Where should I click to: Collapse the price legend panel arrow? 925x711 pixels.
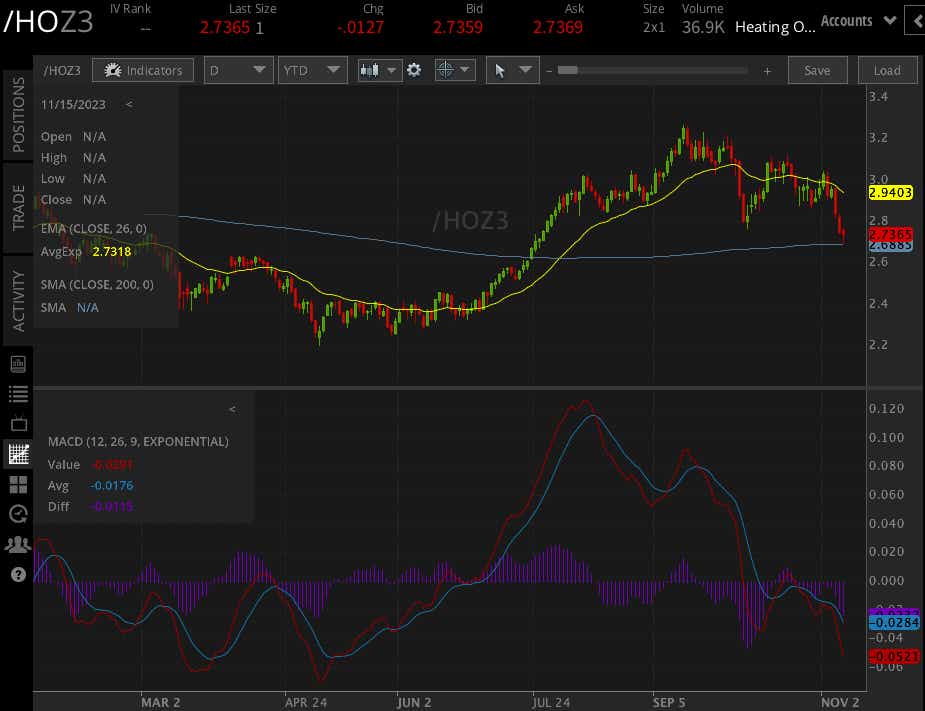(x=129, y=104)
